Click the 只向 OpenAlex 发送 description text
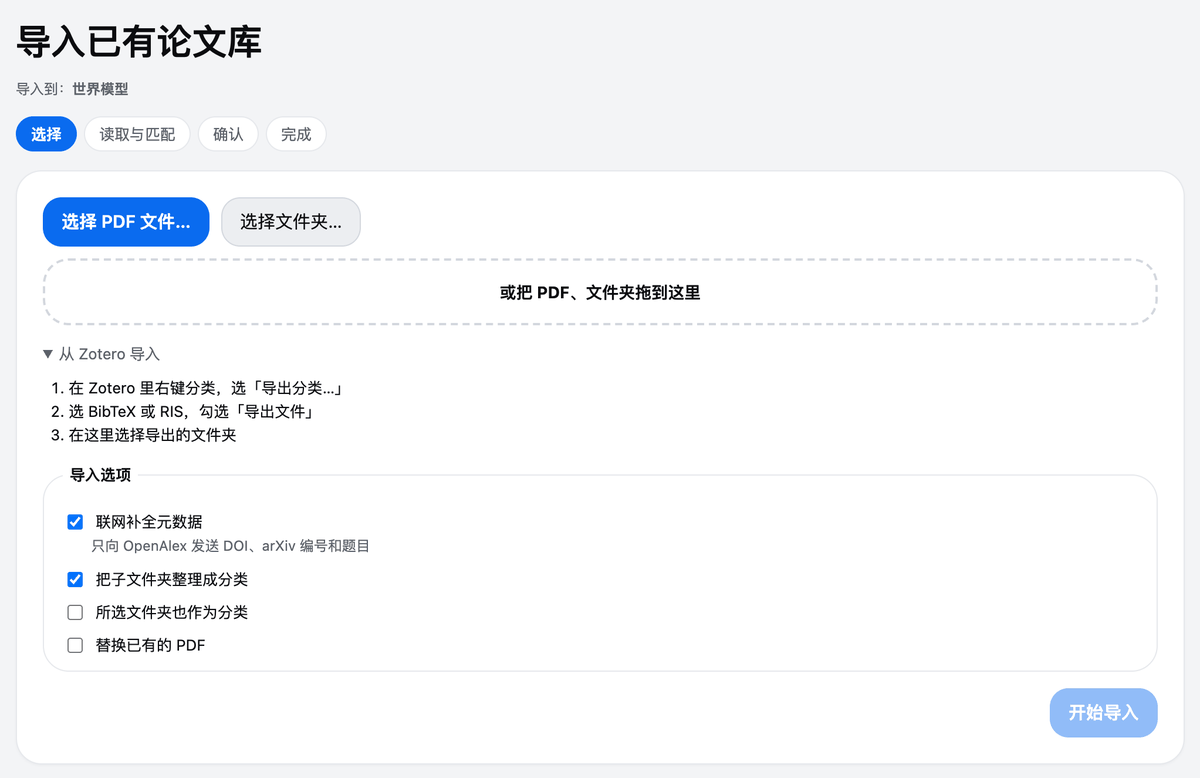This screenshot has height=778, width=1200. [x=231, y=546]
